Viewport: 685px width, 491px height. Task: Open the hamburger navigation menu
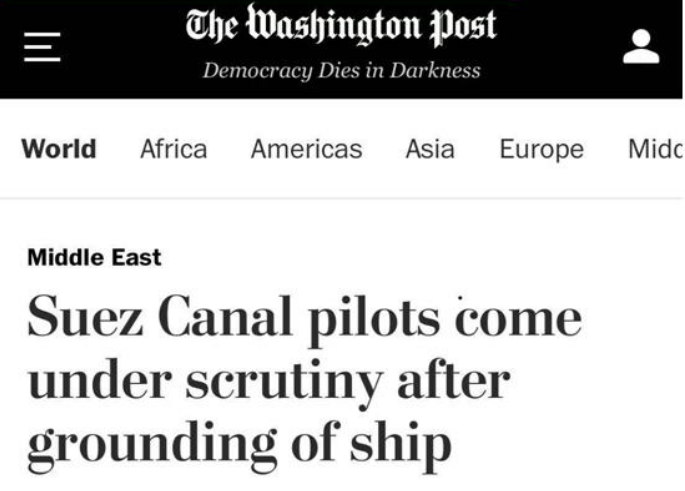[x=43, y=48]
